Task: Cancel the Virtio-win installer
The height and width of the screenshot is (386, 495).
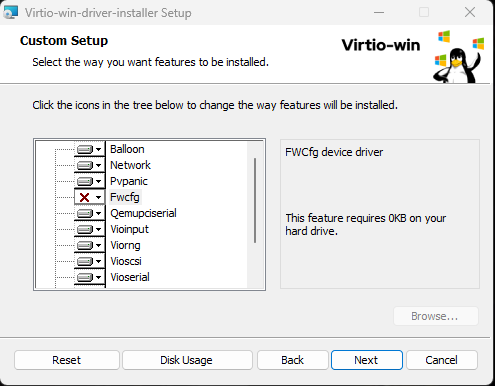Action: (442, 360)
